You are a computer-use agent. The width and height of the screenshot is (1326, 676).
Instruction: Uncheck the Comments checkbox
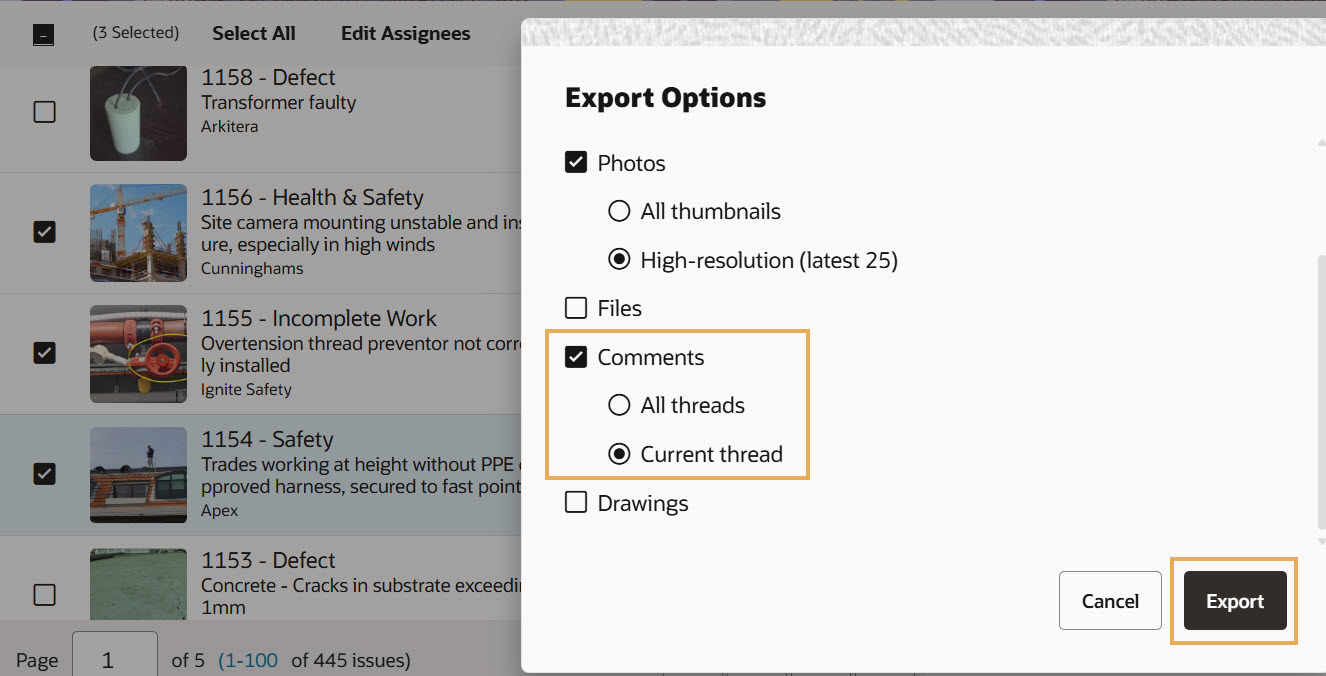(x=576, y=357)
